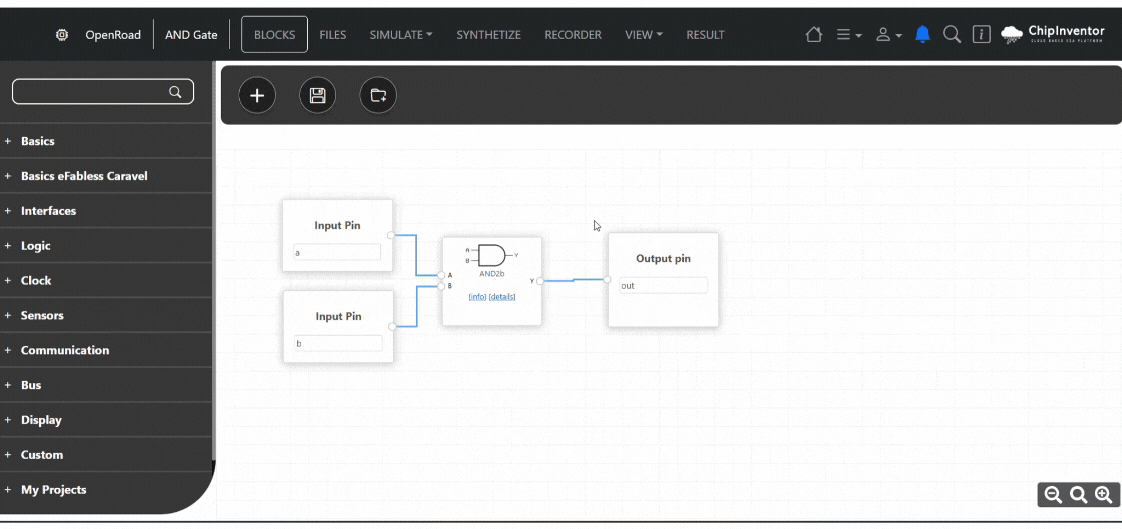Open the user account dropdown
Screen dimensions: 1122x529
click(x=889, y=34)
